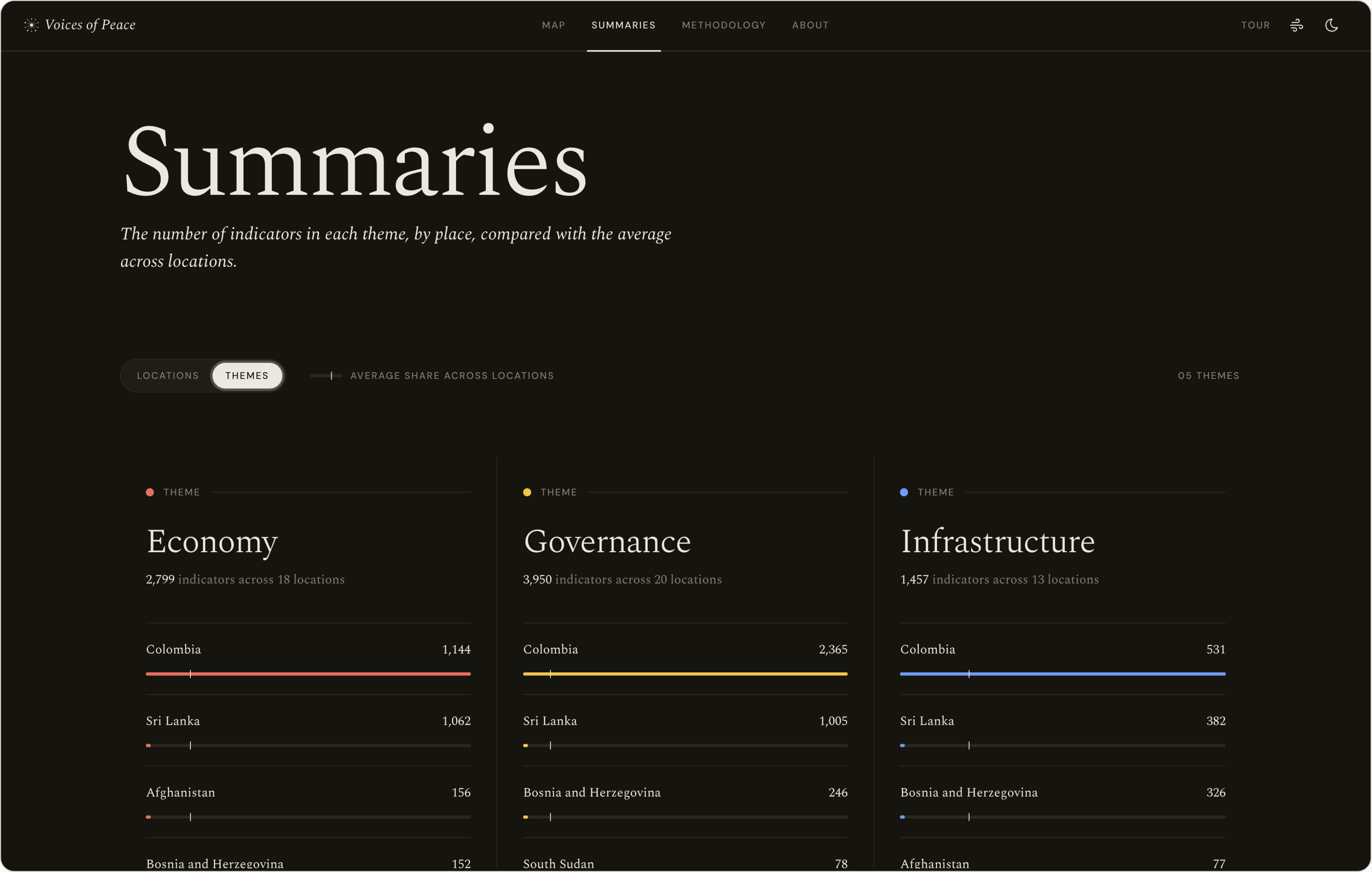Screen dimensions: 1372x872
Task: Click Governance Colombia yellow bar
Action: [685, 674]
